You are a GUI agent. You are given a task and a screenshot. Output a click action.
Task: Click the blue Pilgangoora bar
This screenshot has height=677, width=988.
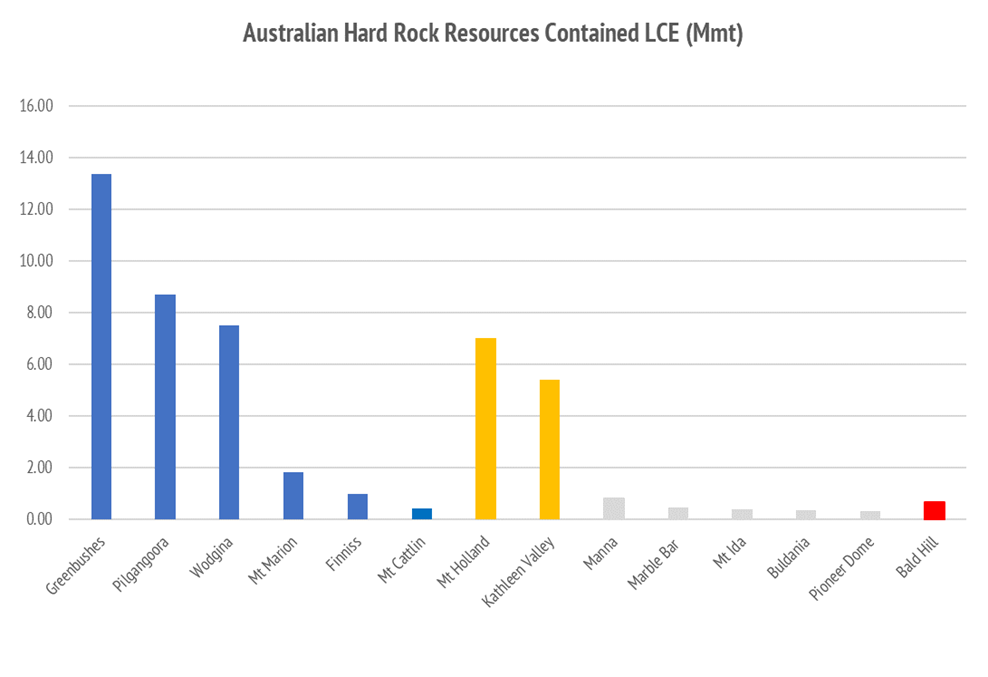click(x=165, y=406)
